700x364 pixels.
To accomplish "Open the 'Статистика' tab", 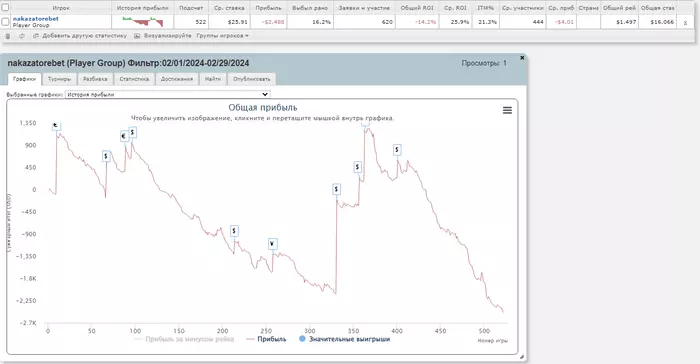I will pyautogui.click(x=134, y=79).
